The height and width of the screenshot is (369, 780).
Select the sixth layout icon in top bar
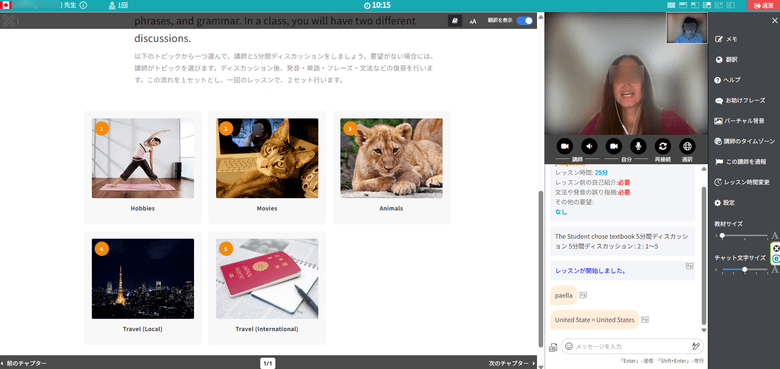(x=731, y=5)
